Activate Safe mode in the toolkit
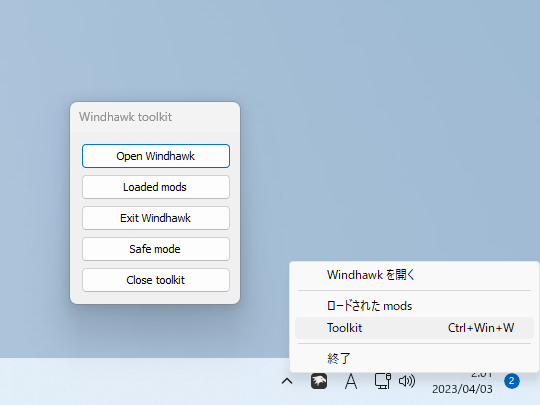This screenshot has height=405, width=540. (x=156, y=249)
